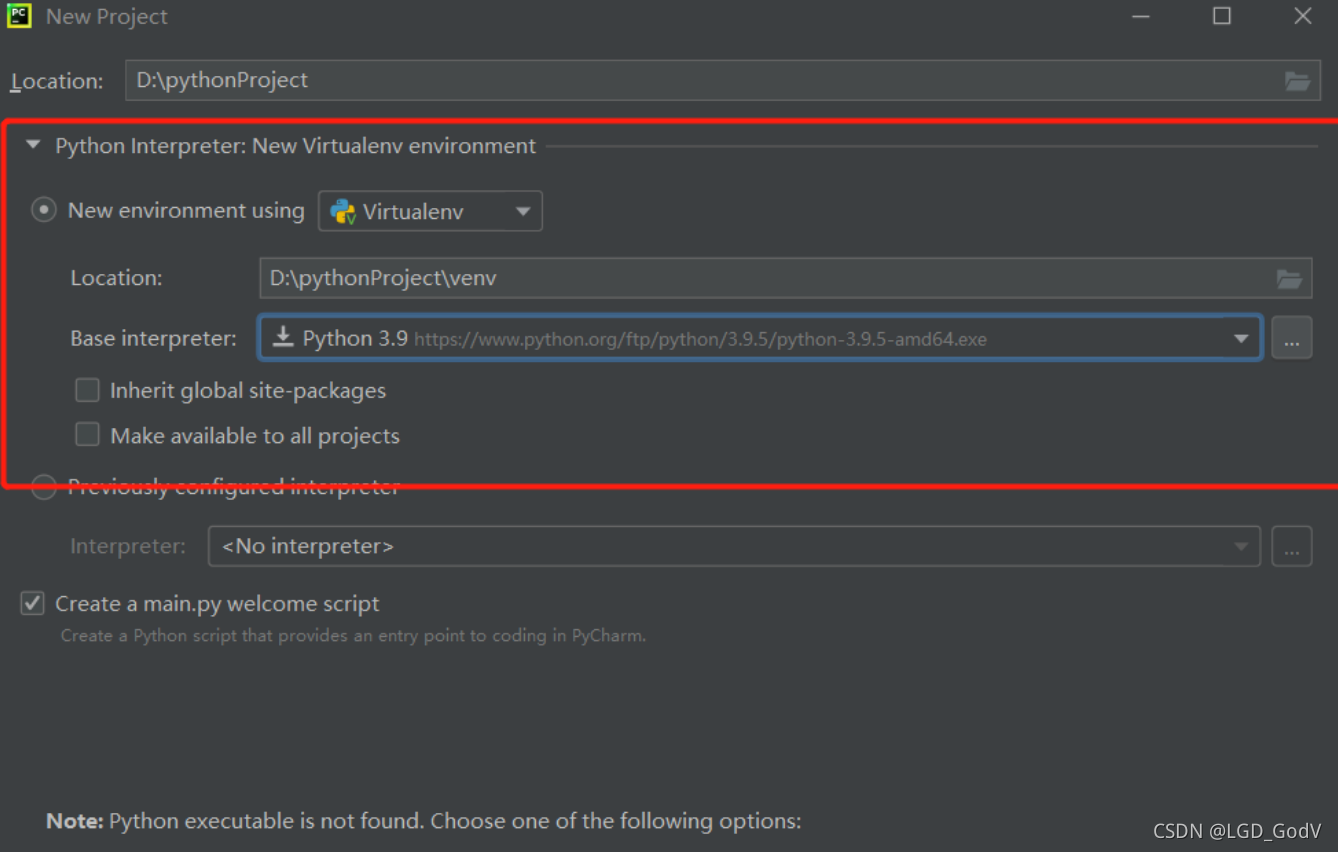Click the Base interpreter label
This screenshot has width=1338, height=852.
pyautogui.click(x=153, y=338)
